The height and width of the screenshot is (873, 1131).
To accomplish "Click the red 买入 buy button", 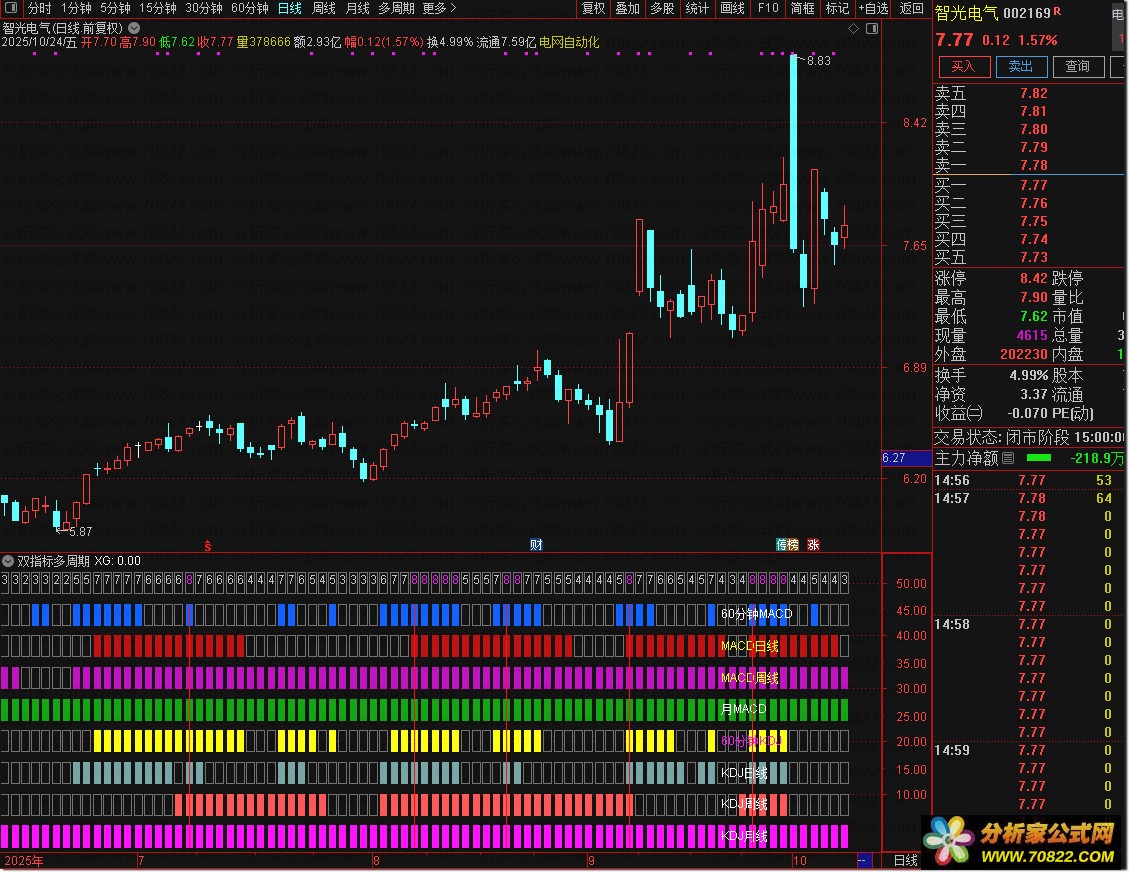I will 963,66.
